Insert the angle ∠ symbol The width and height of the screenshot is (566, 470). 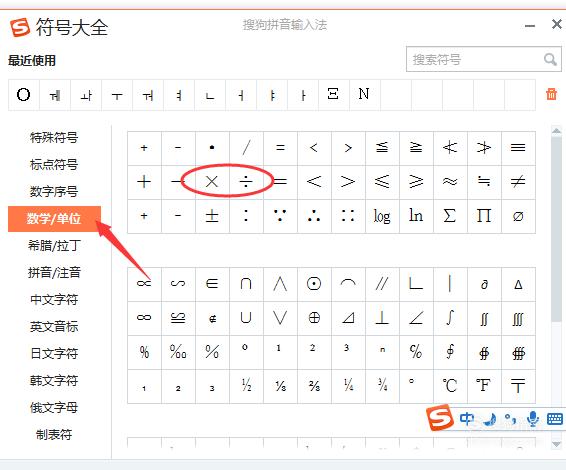(x=416, y=318)
